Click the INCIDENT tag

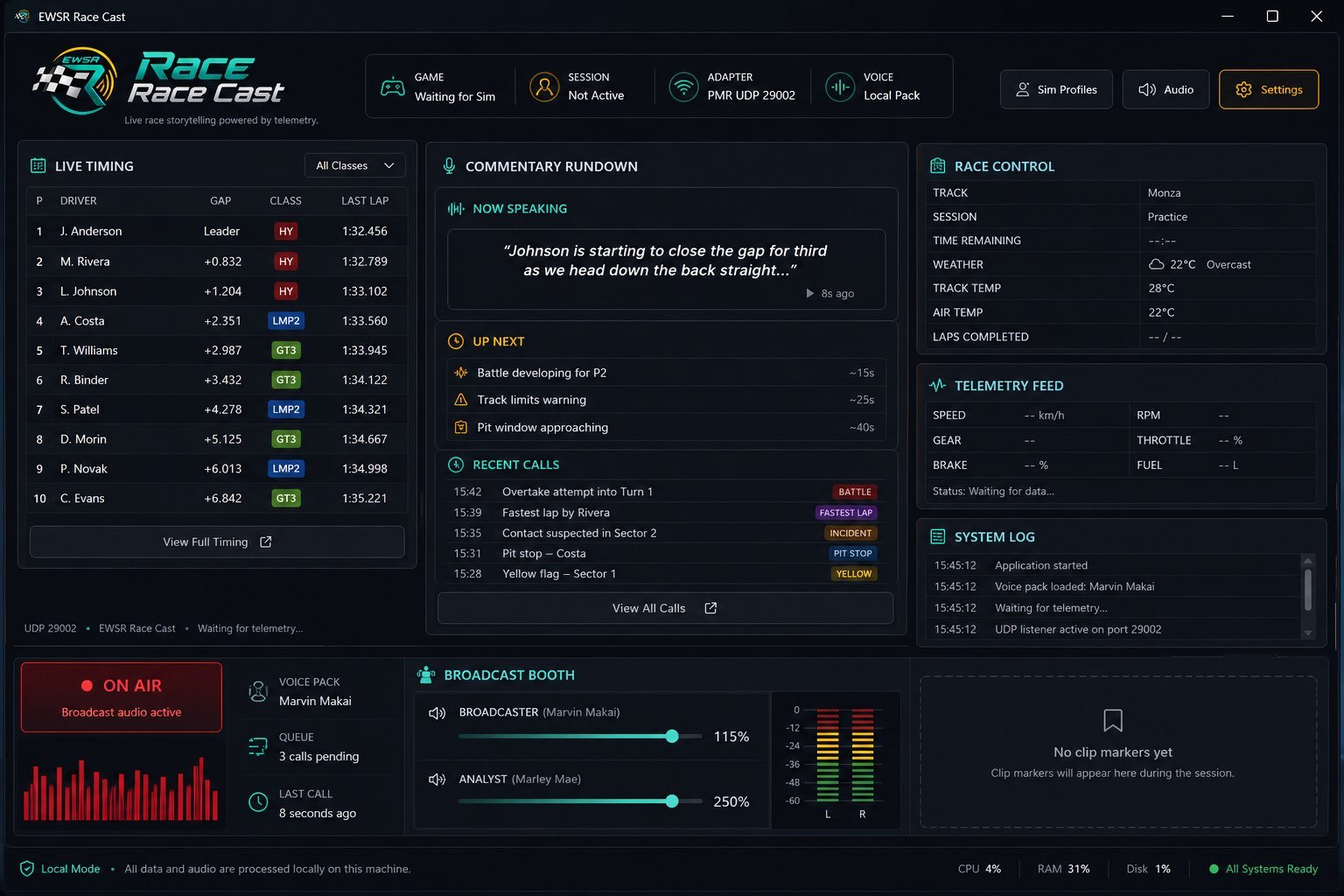[x=850, y=533]
